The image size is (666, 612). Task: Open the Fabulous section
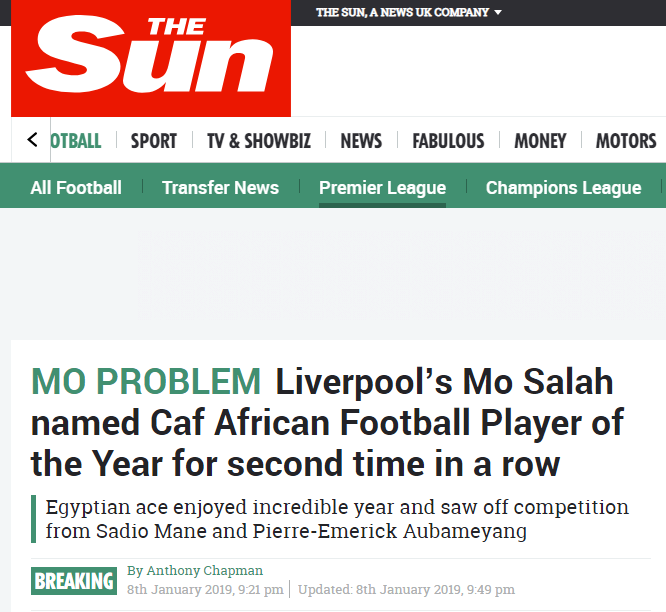(448, 141)
